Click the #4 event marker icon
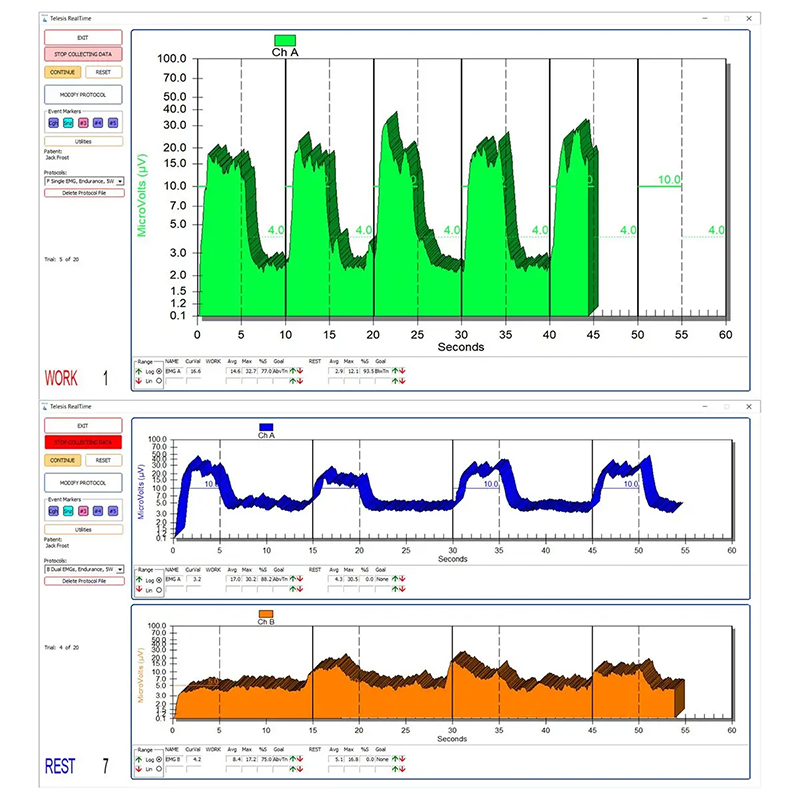This screenshot has height=800, width=800. click(x=98, y=123)
